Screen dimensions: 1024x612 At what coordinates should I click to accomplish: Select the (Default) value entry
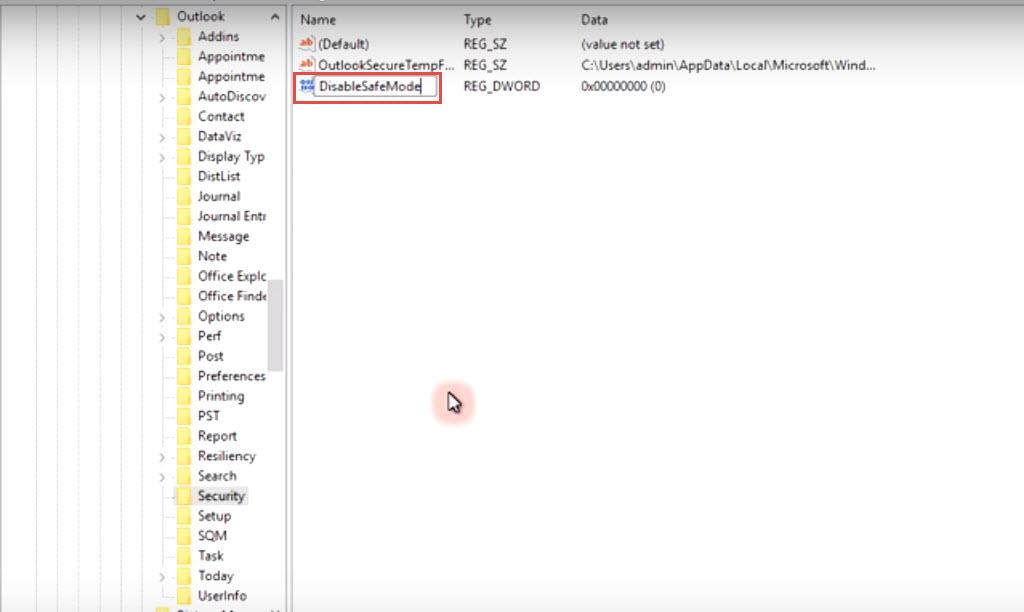(344, 44)
